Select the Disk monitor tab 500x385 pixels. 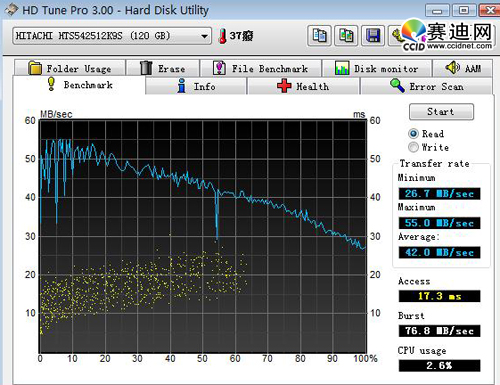(x=377, y=68)
